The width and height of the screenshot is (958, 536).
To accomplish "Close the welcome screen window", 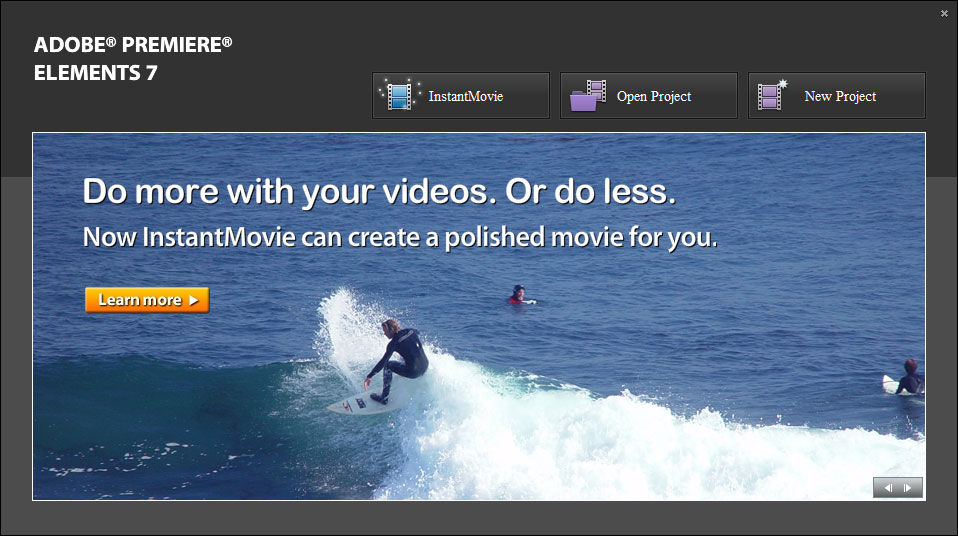I will click(x=944, y=13).
